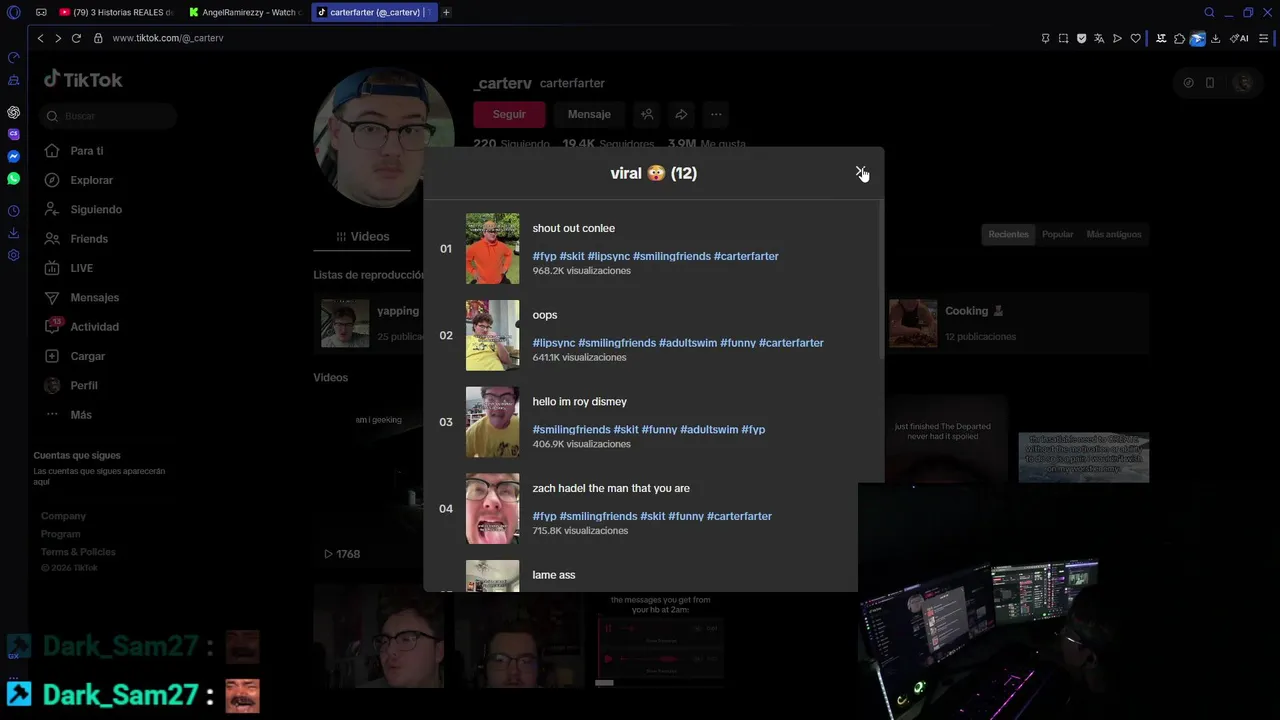Switch to the AngelRamirezzy Kick tab
The image size is (1280, 720).
(x=247, y=12)
